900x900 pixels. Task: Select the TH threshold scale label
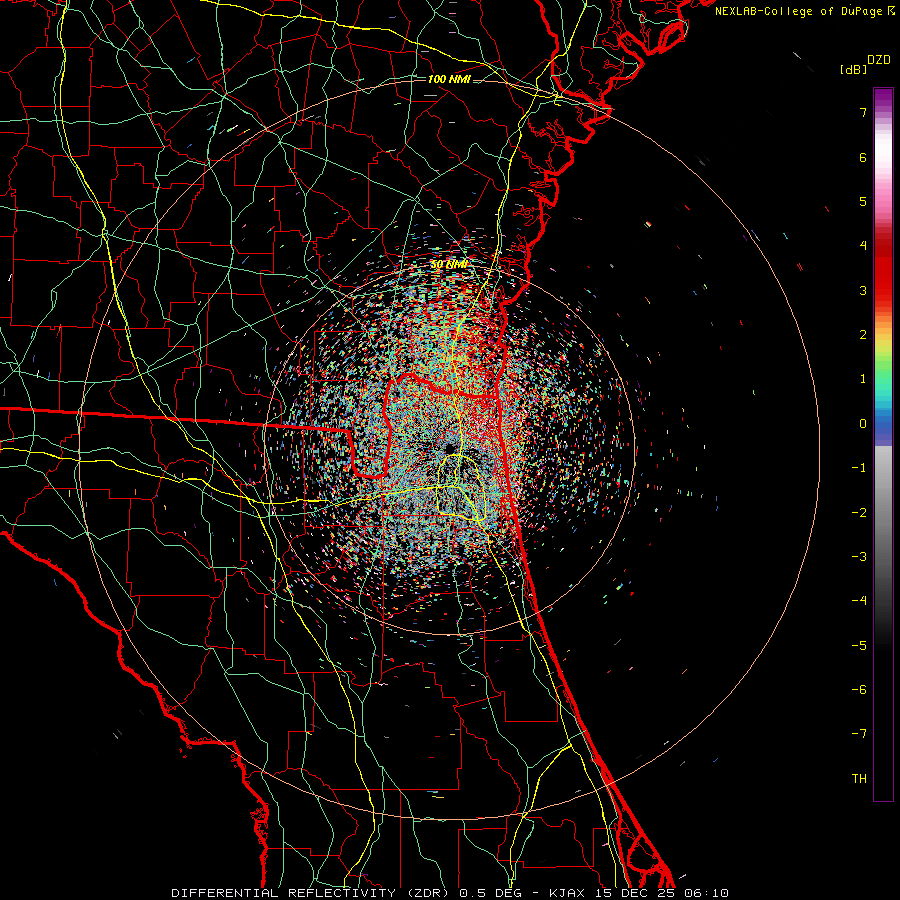pyautogui.click(x=859, y=779)
